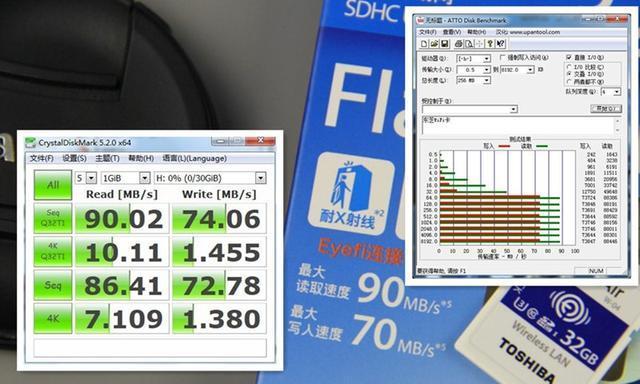Run the Seq Q32T1 test button
This screenshot has height=384, width=640.
click(x=53, y=218)
